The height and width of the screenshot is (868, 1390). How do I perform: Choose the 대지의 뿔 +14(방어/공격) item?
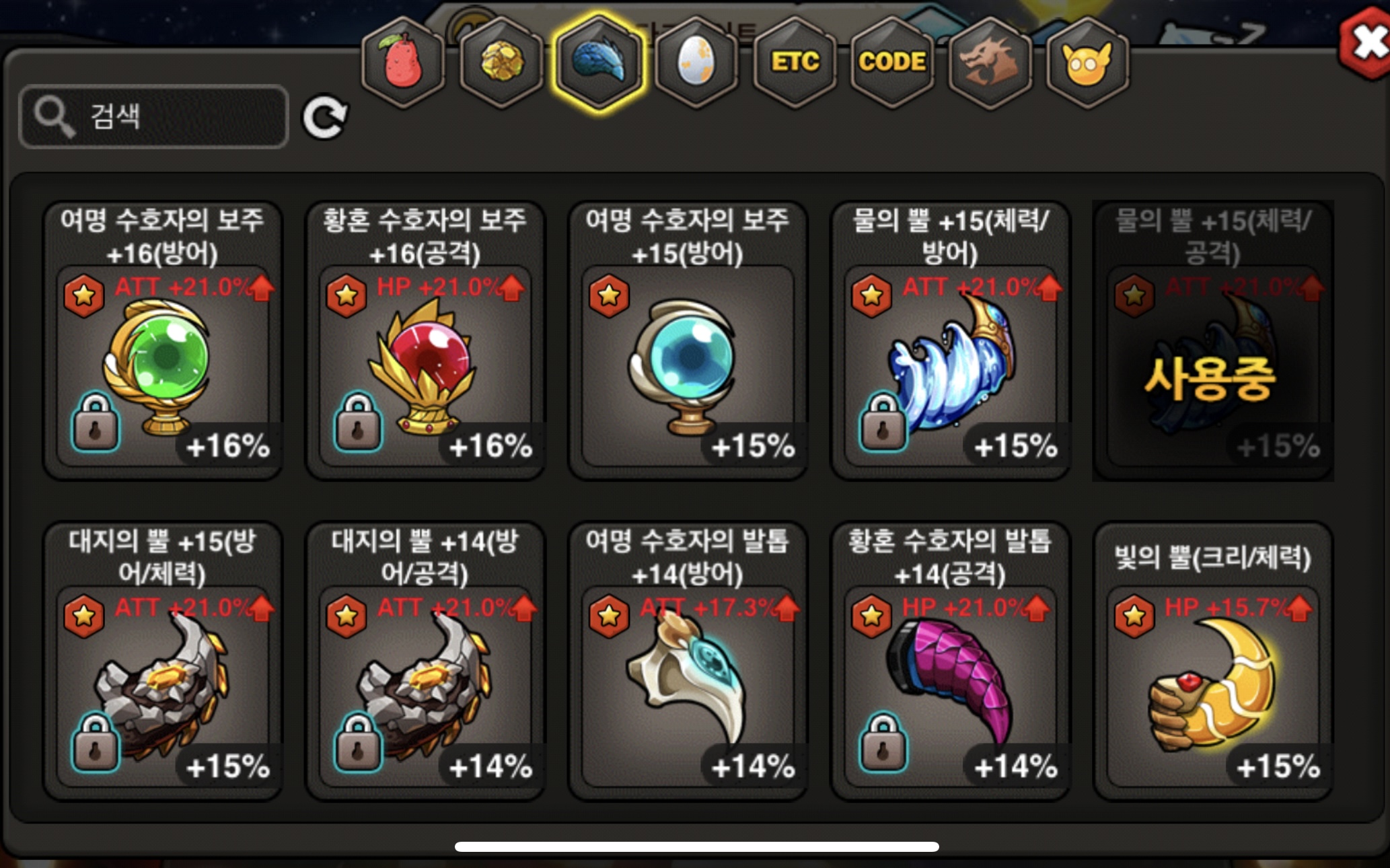coord(425,661)
